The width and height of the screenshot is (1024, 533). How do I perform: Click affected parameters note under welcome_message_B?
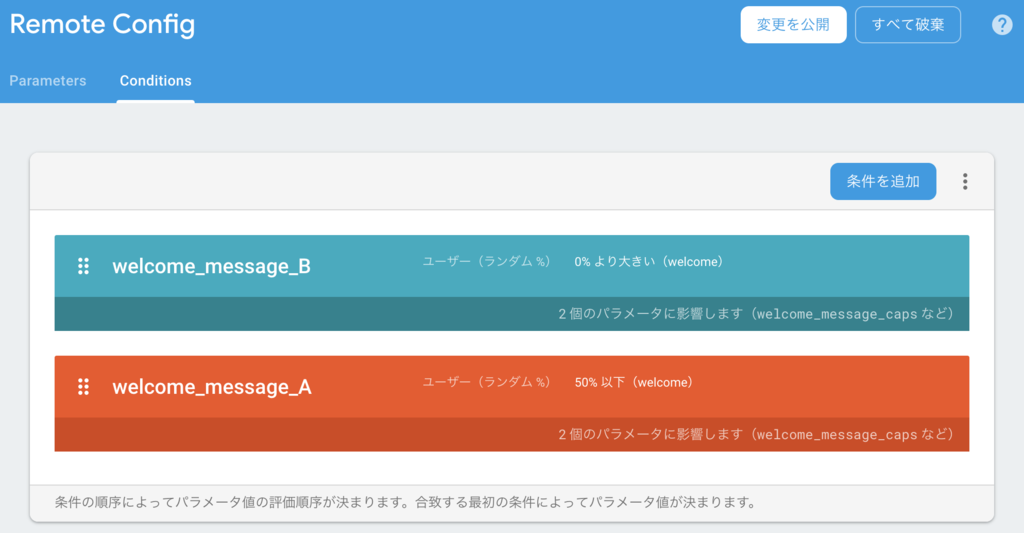[756, 314]
